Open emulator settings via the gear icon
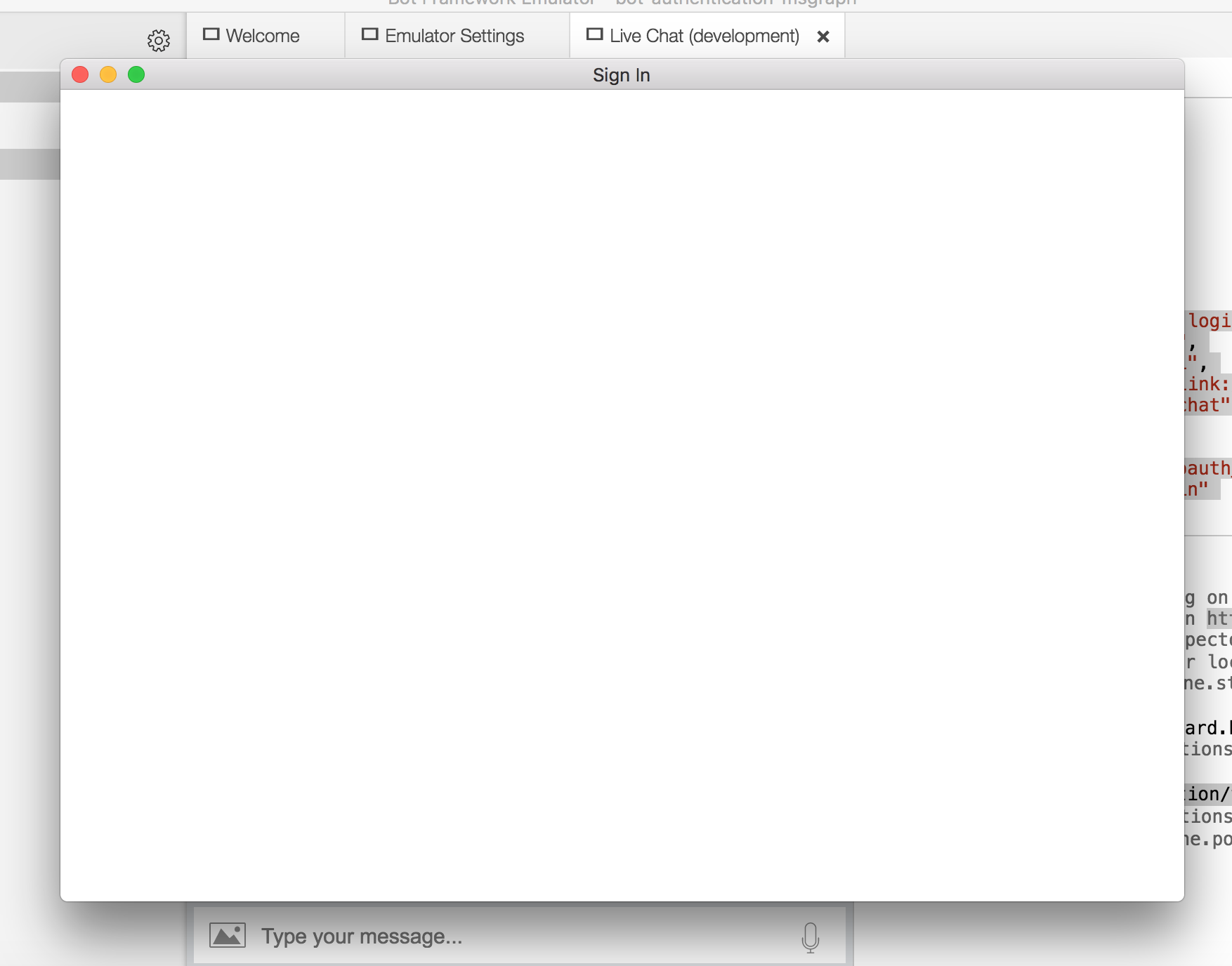The image size is (1232, 966). 158,40
